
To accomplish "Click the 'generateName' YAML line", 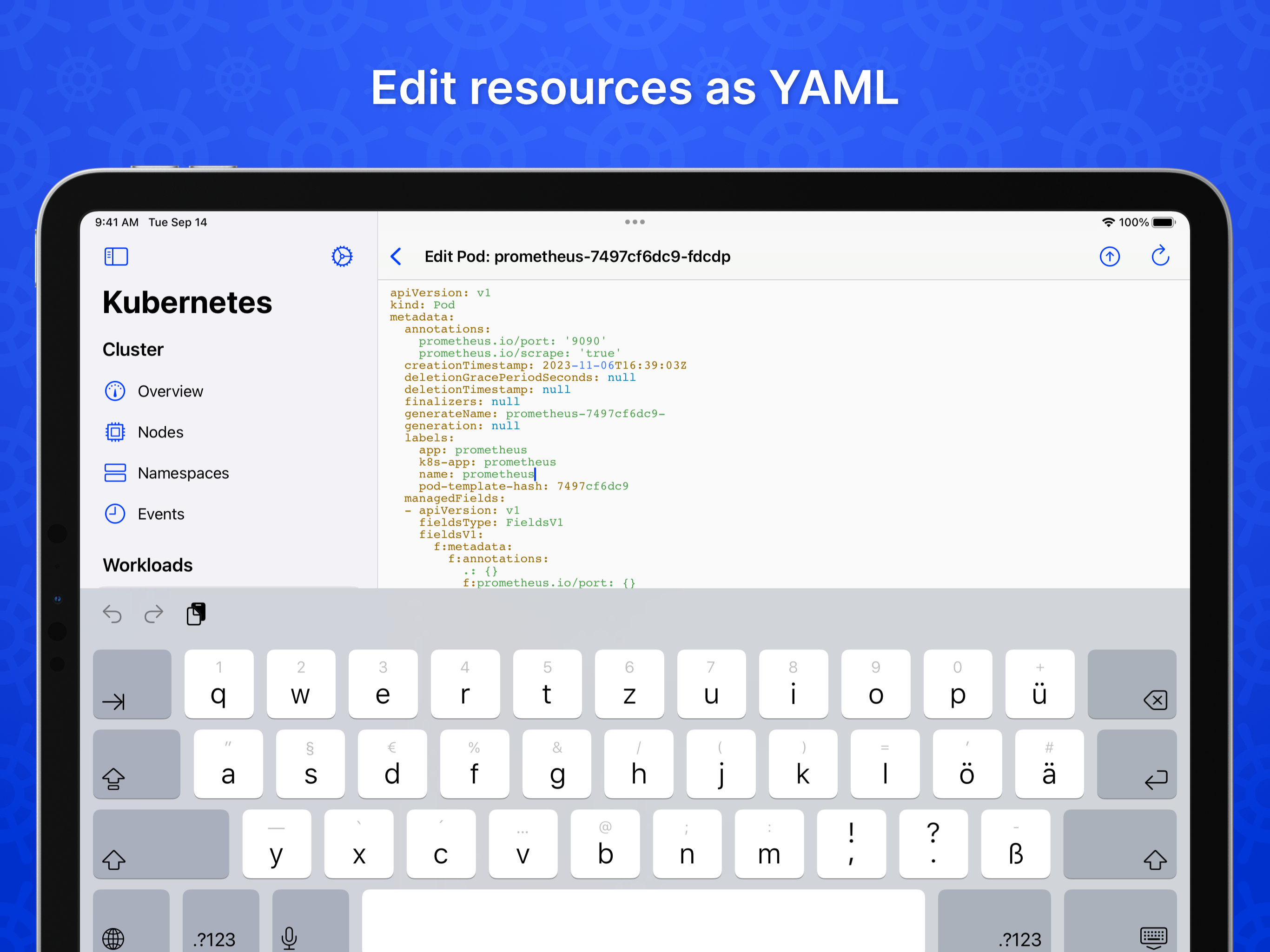I will pyautogui.click(x=535, y=413).
